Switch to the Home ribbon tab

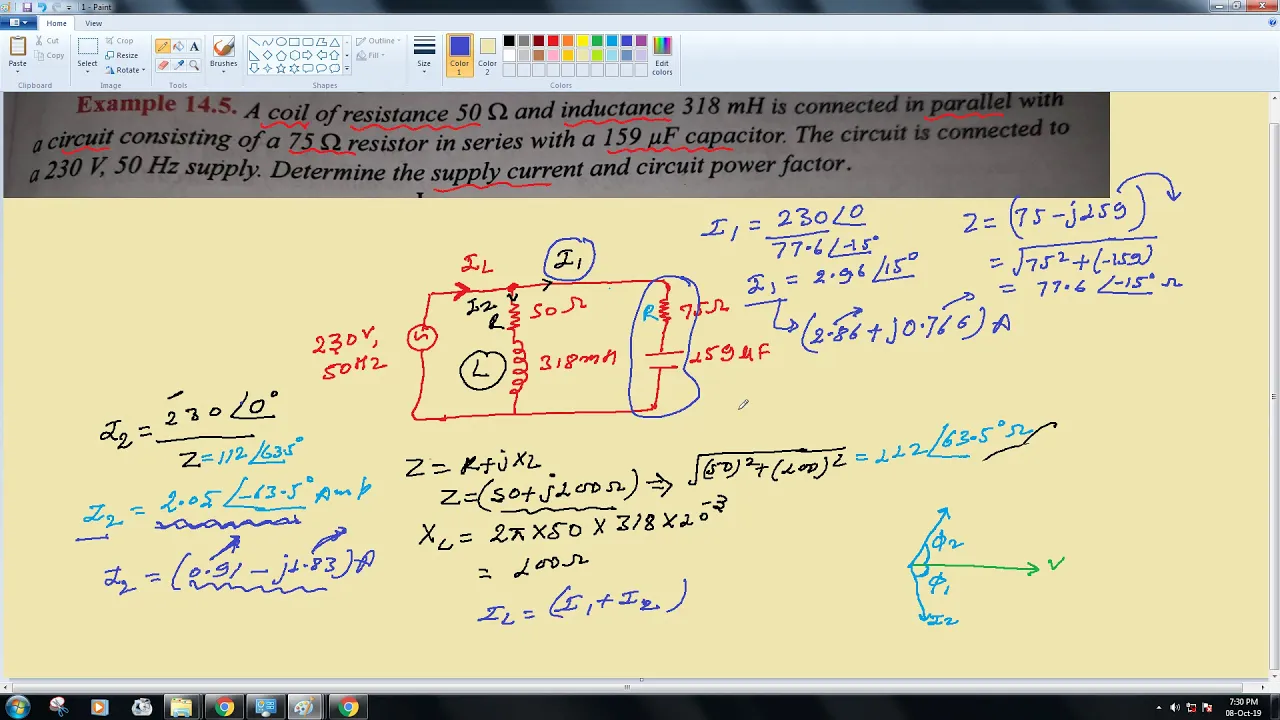click(56, 23)
